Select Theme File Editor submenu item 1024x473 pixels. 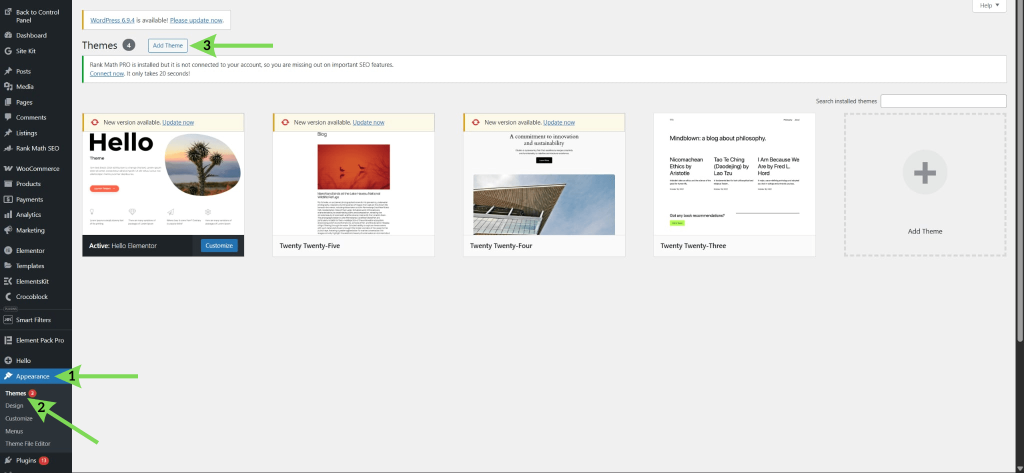tap(27, 444)
